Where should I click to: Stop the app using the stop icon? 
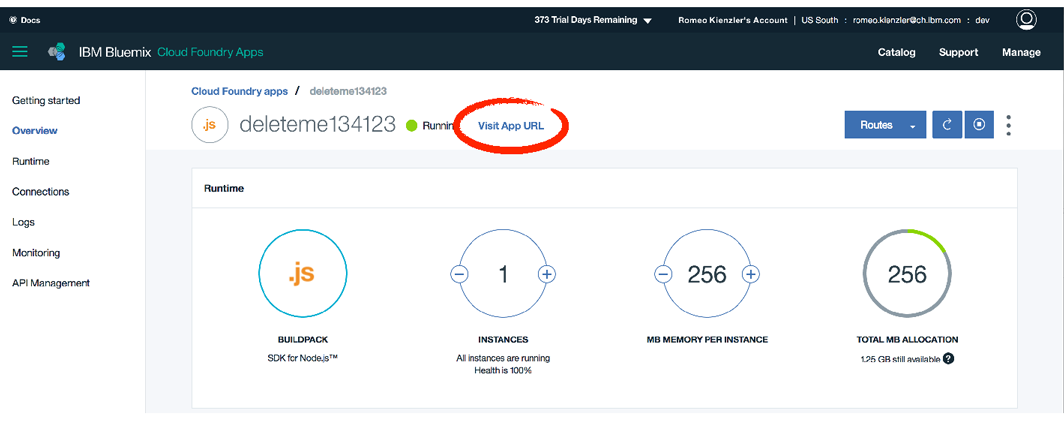[979, 125]
